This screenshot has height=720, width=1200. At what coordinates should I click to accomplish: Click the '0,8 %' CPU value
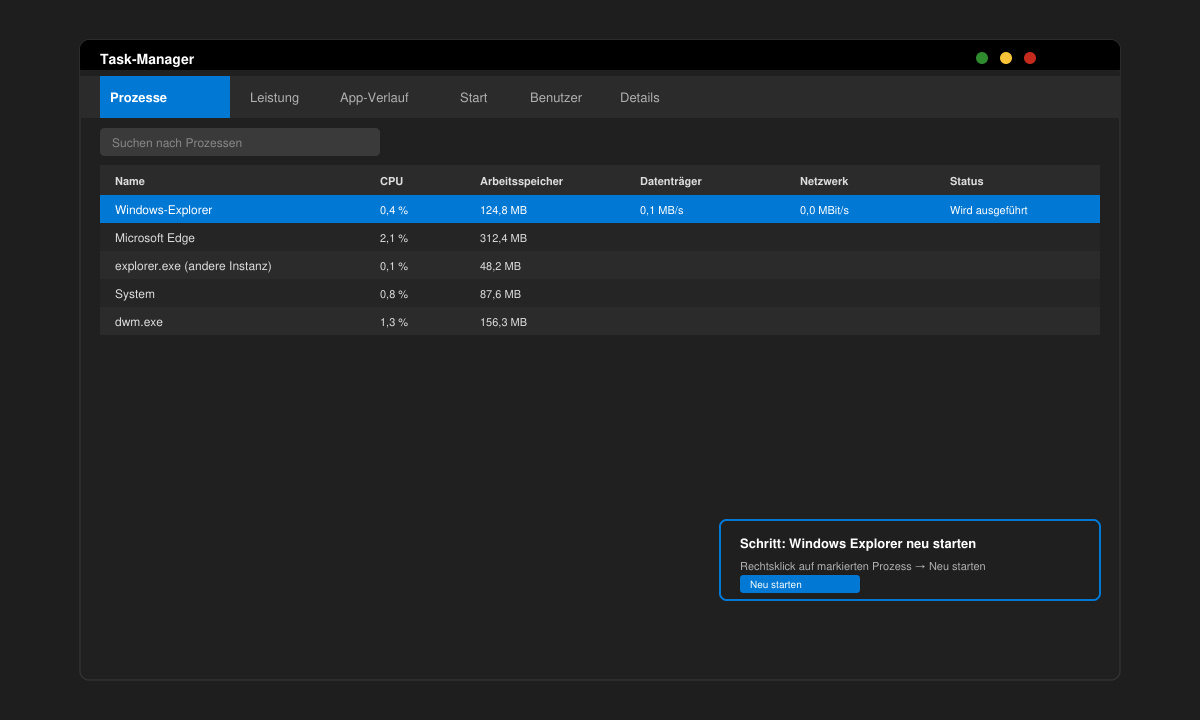[394, 294]
